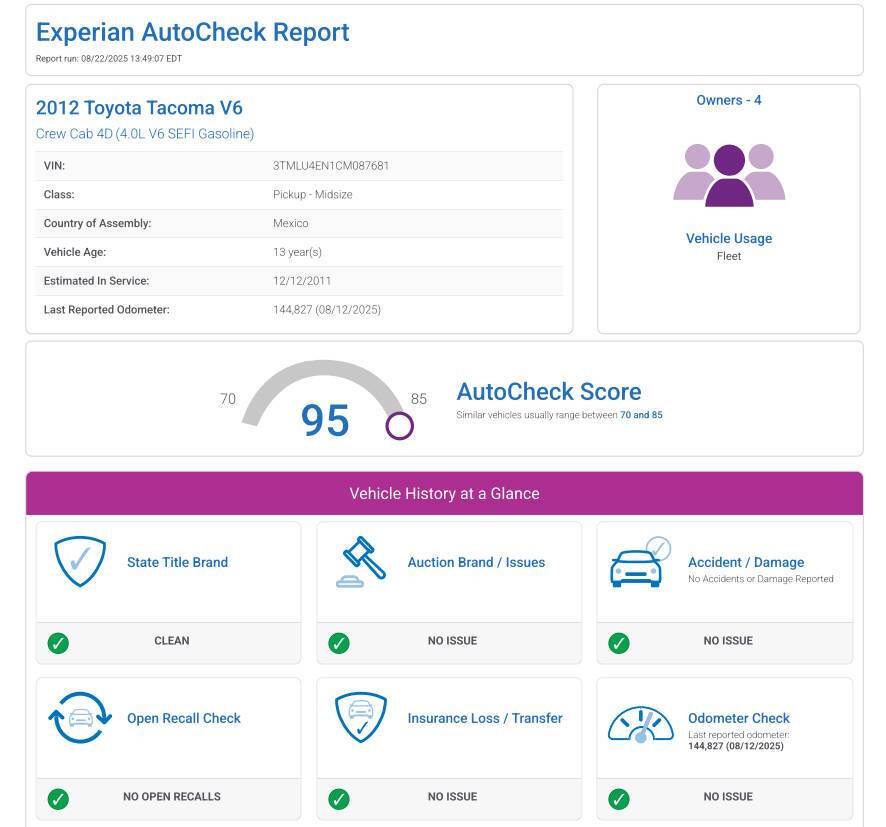Click the '13 year(s)' vehicle age value

297,252
